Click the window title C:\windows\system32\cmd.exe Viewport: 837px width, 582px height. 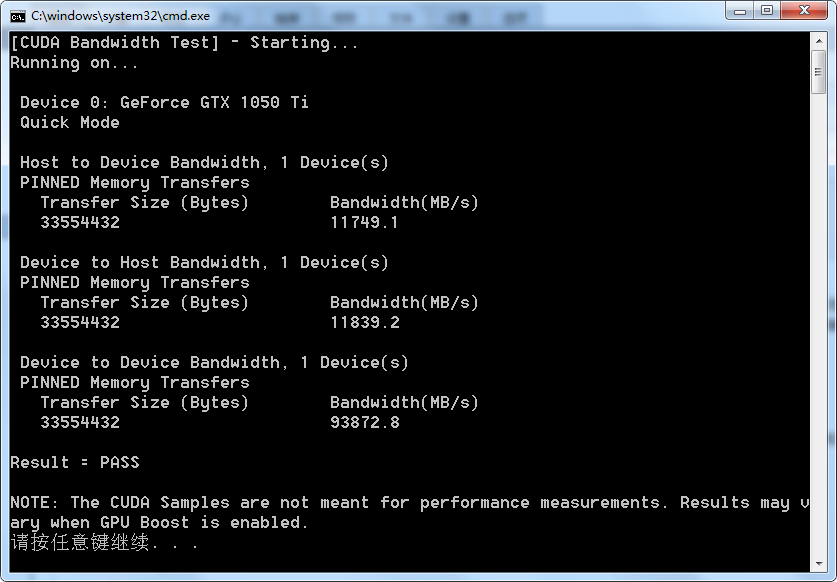tap(120, 16)
